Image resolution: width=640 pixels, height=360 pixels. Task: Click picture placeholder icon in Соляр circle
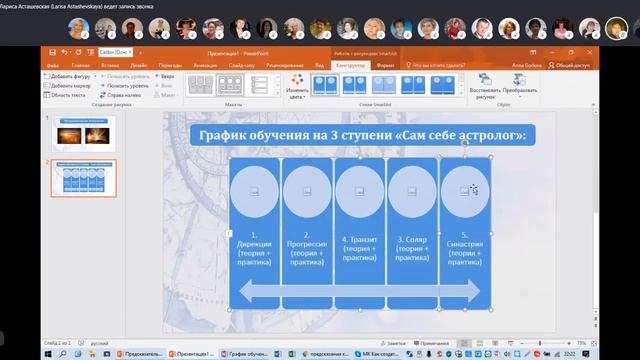tap(412, 191)
